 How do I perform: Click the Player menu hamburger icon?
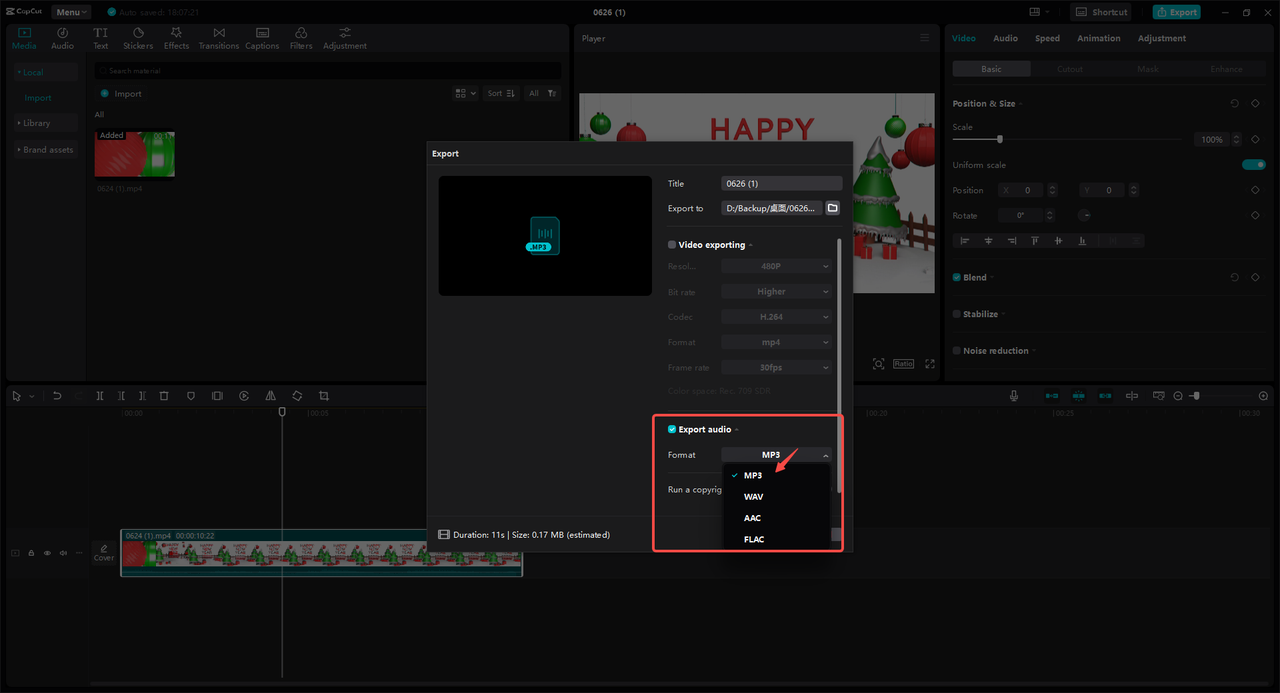(925, 38)
